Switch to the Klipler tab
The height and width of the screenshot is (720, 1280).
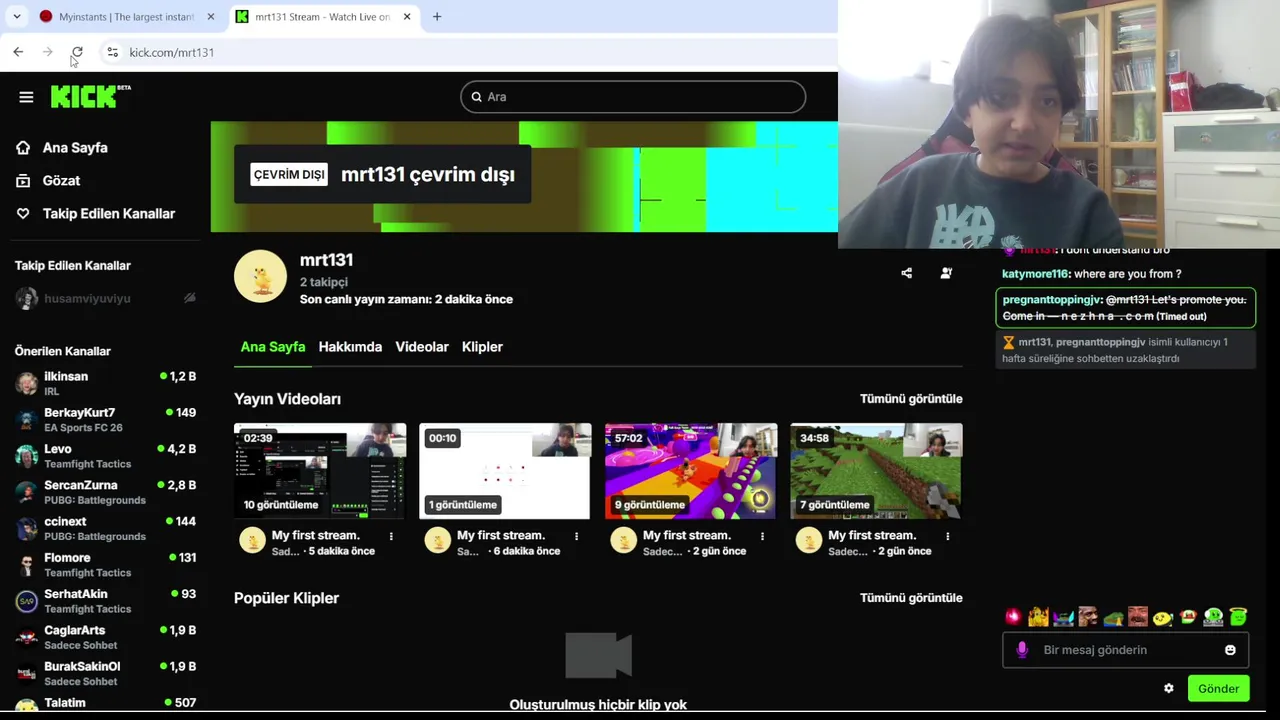pyautogui.click(x=482, y=347)
